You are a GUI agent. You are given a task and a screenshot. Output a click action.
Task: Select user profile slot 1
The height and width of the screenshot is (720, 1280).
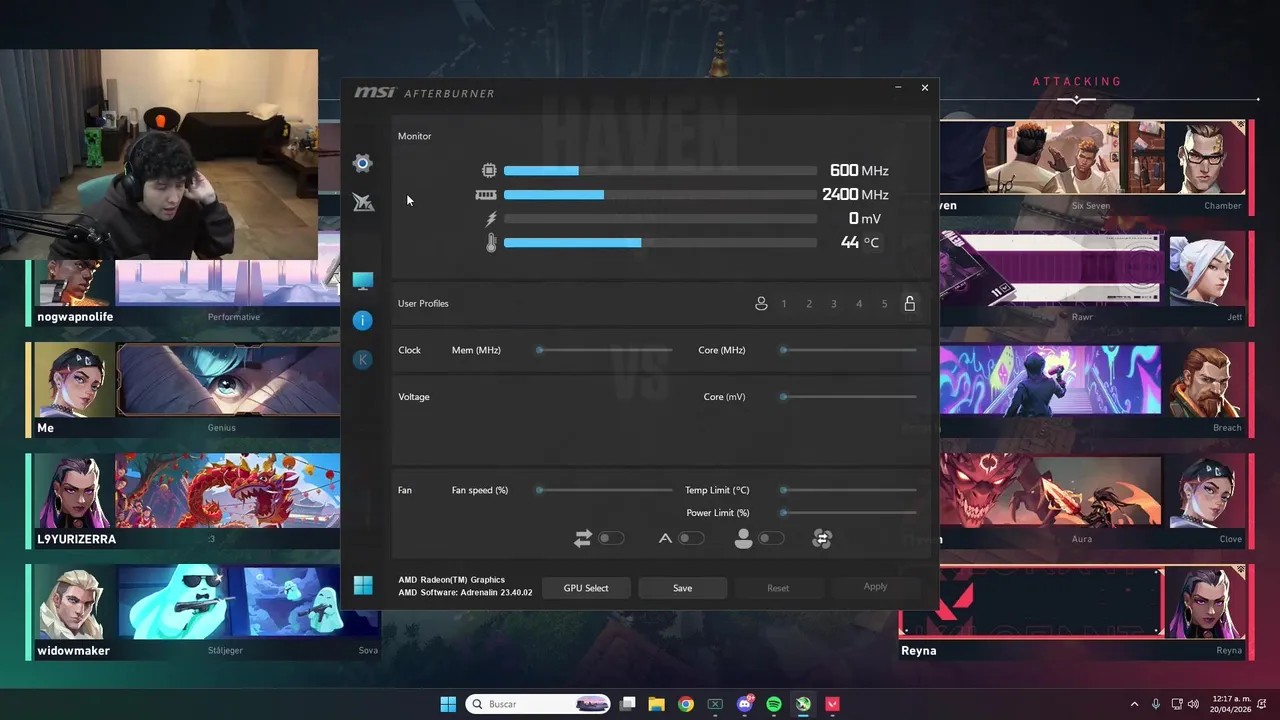coord(784,304)
